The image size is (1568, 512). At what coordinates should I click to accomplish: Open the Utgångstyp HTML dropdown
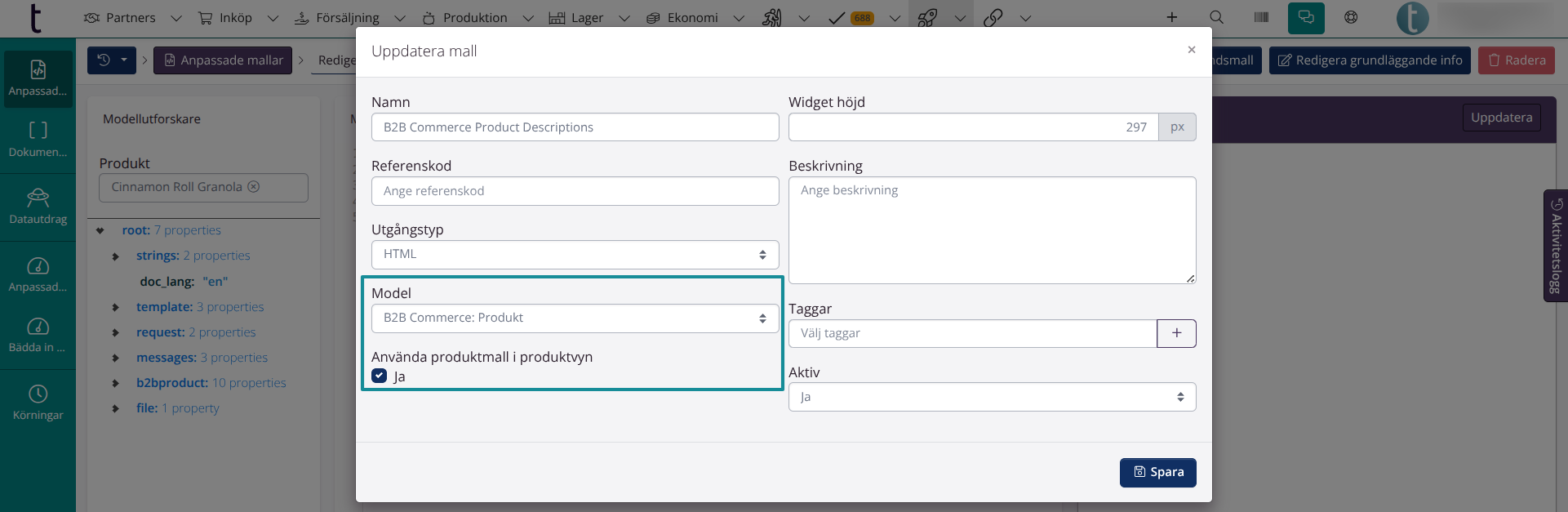click(x=575, y=255)
